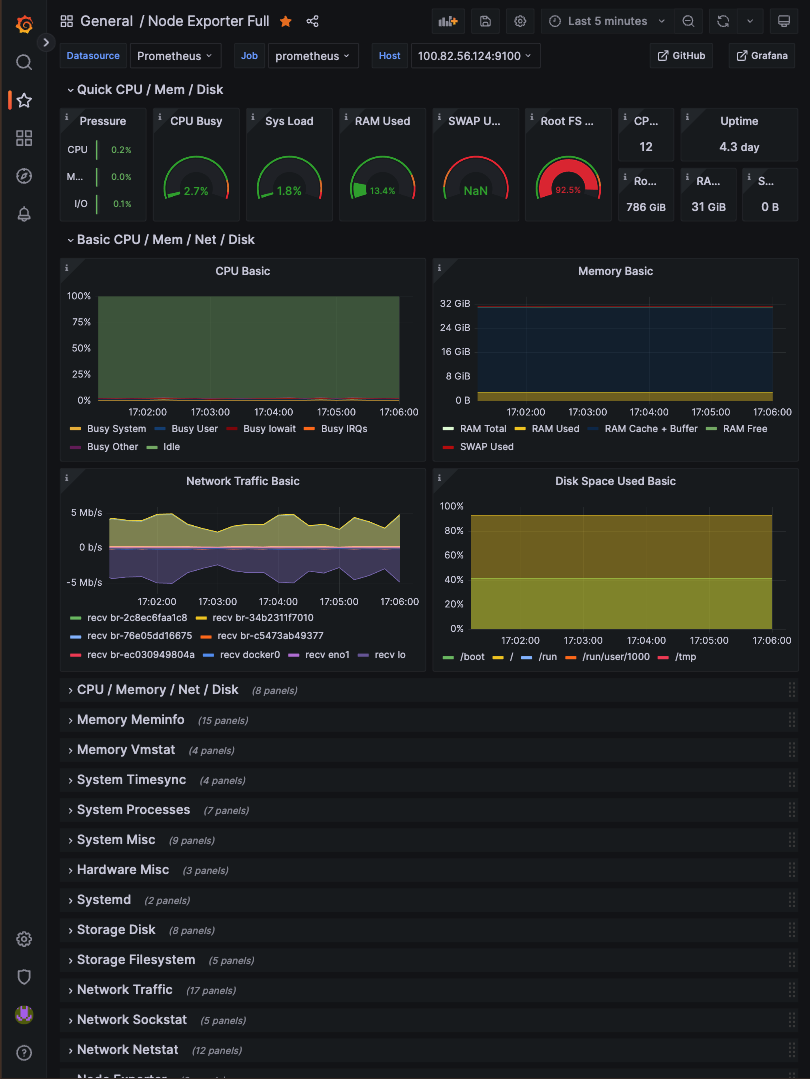The height and width of the screenshot is (1079, 810).
Task: Click the SWAP Used NaN gauge
Action: pyautogui.click(x=476, y=179)
